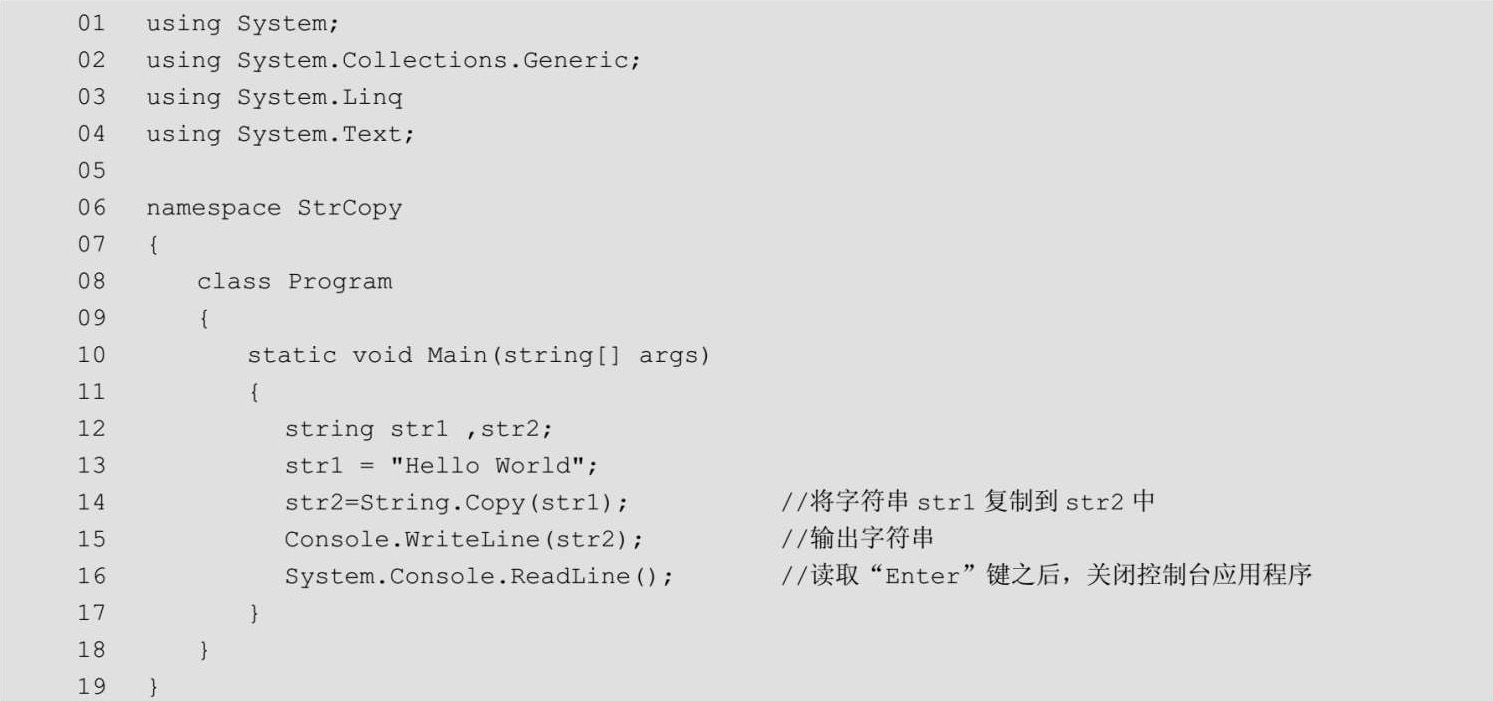Click the closing brace on line 17

pyautogui.click(x=254, y=613)
